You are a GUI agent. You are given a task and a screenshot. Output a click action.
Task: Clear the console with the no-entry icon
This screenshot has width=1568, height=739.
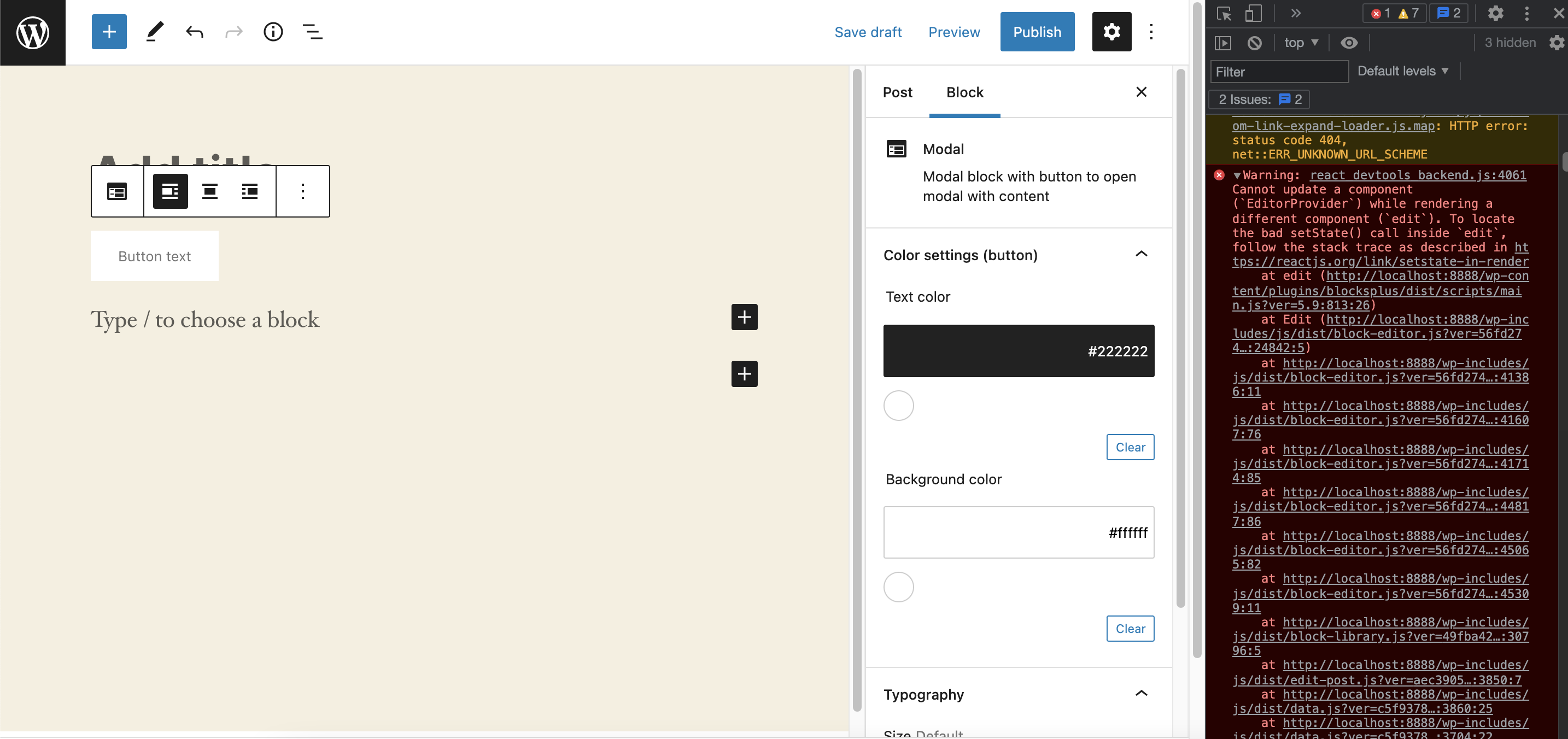1255,43
